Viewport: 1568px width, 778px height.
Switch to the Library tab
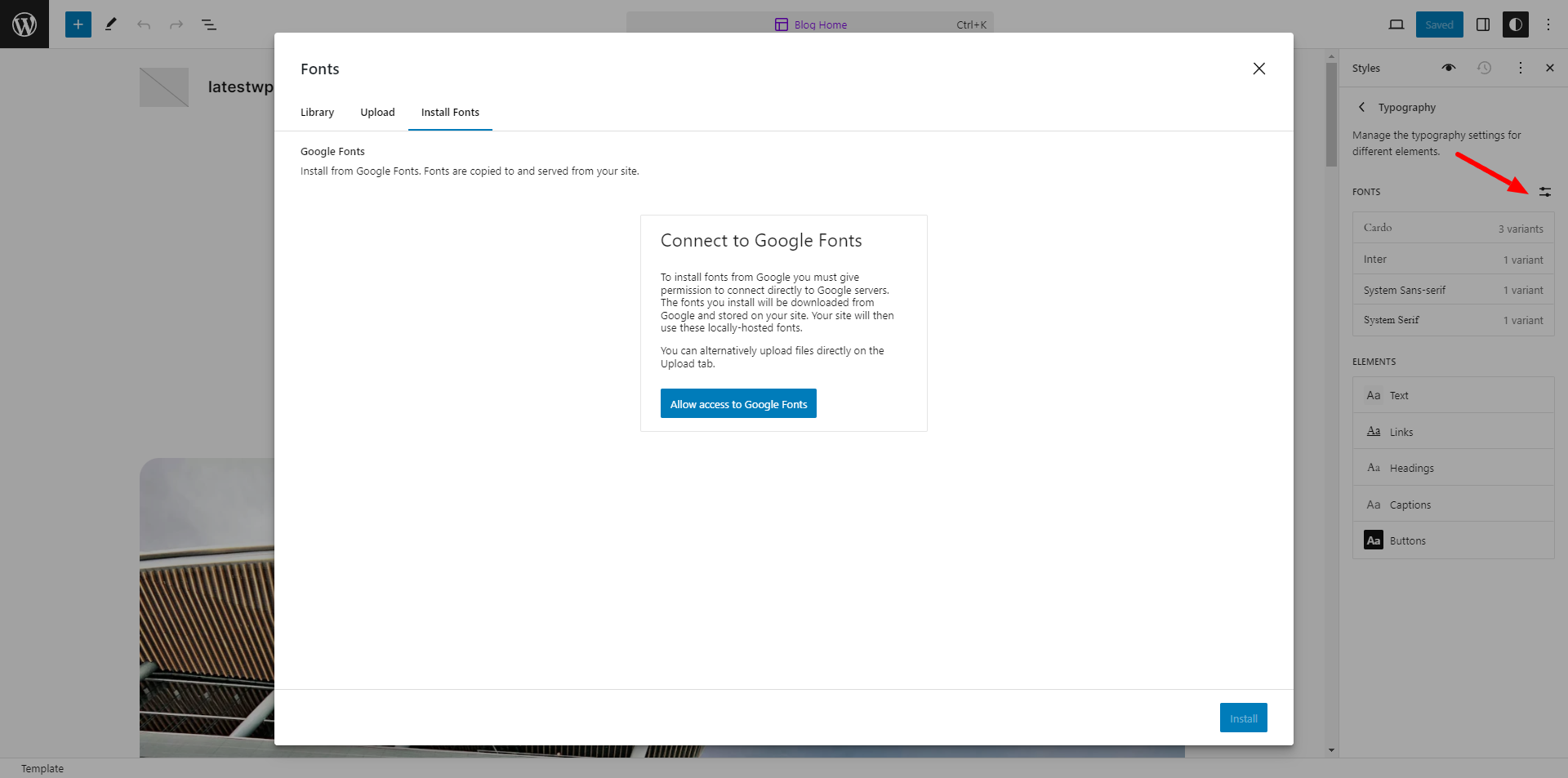[x=317, y=113]
